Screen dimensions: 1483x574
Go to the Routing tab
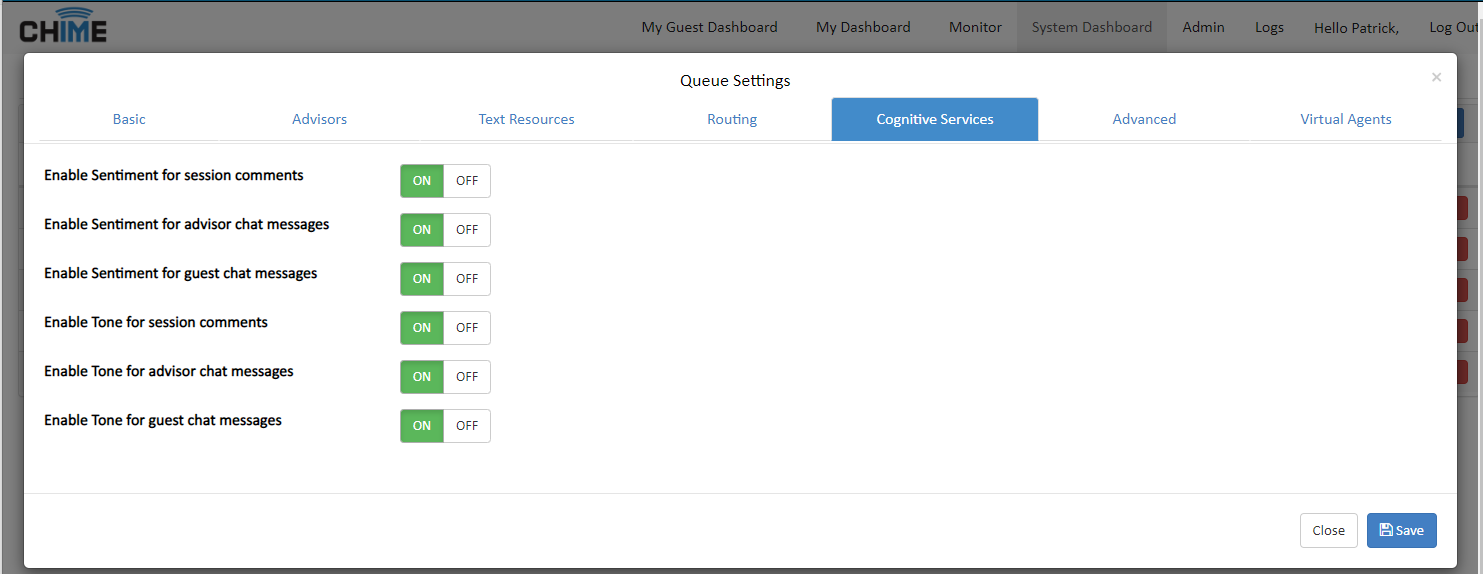(732, 119)
